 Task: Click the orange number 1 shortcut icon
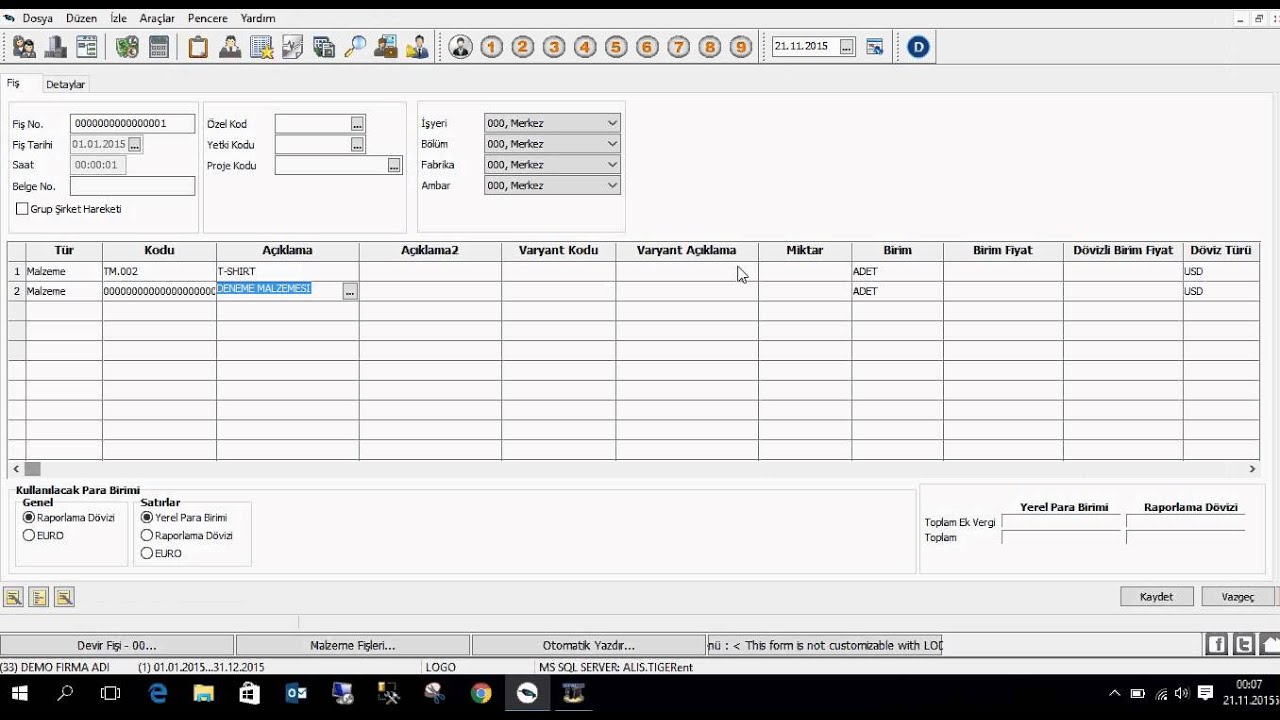(x=492, y=47)
